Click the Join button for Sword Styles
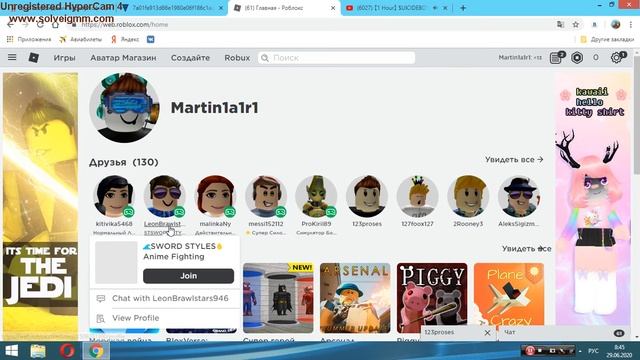This screenshot has height=360, width=640. coord(189,276)
